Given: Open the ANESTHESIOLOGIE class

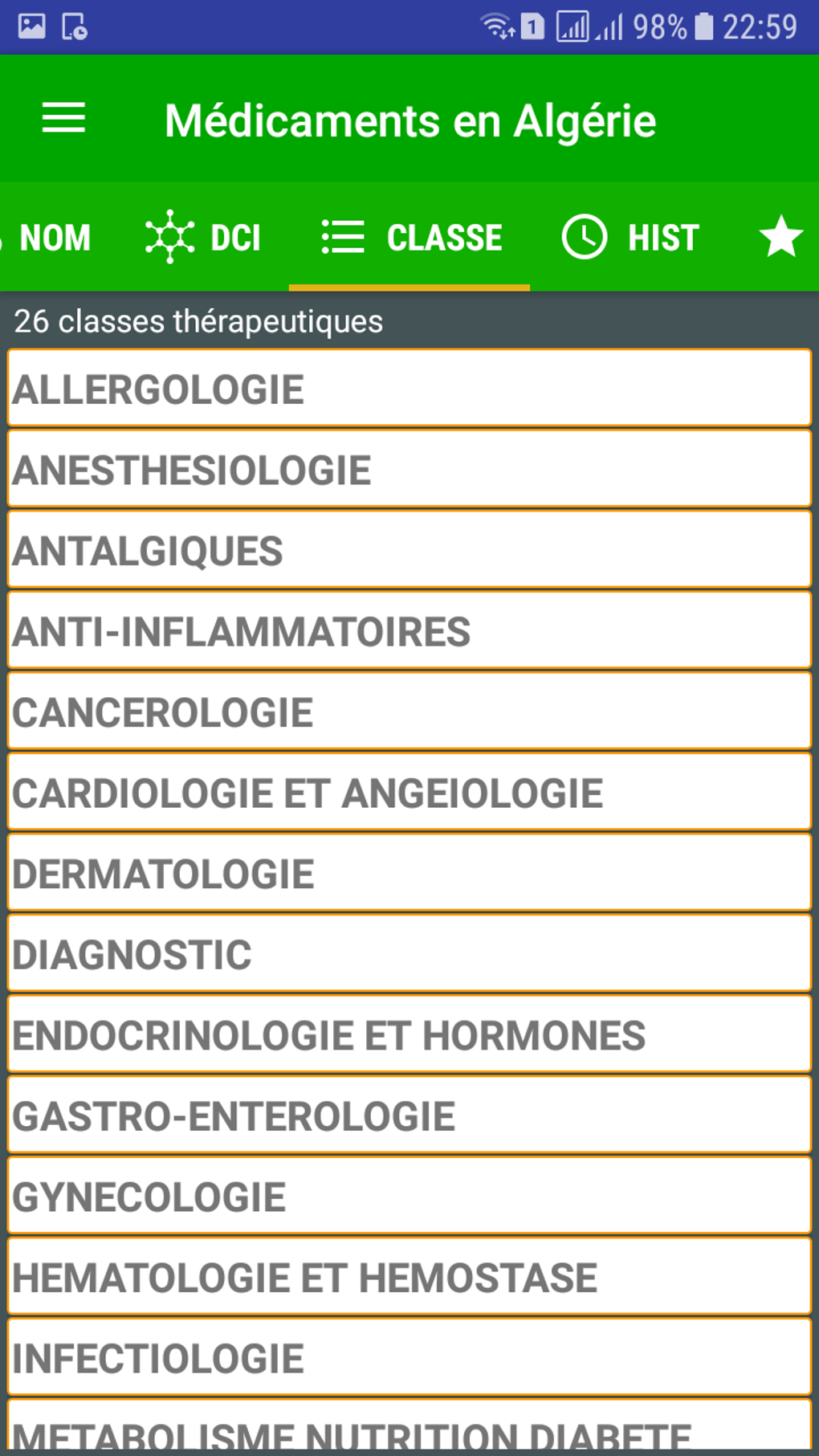Looking at the screenshot, I should point(409,470).
